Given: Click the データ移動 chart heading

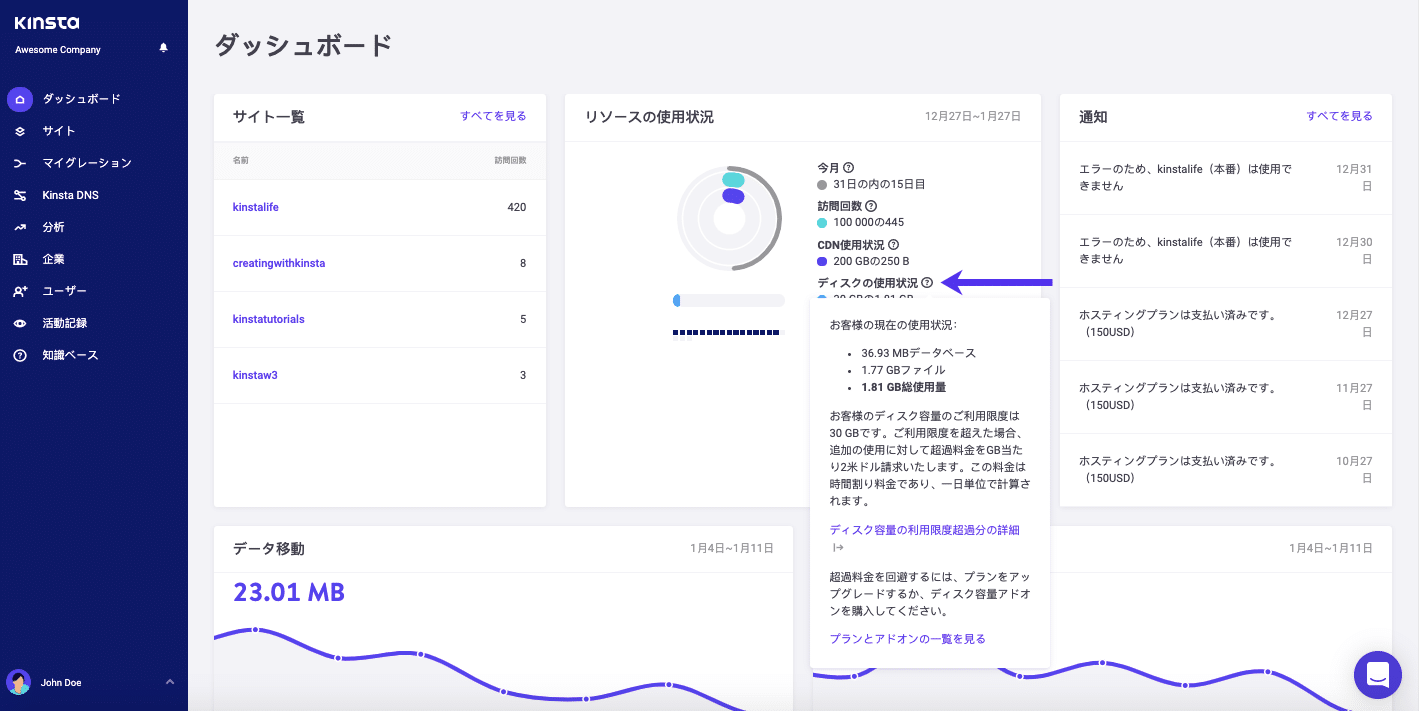Looking at the screenshot, I should pos(269,549).
